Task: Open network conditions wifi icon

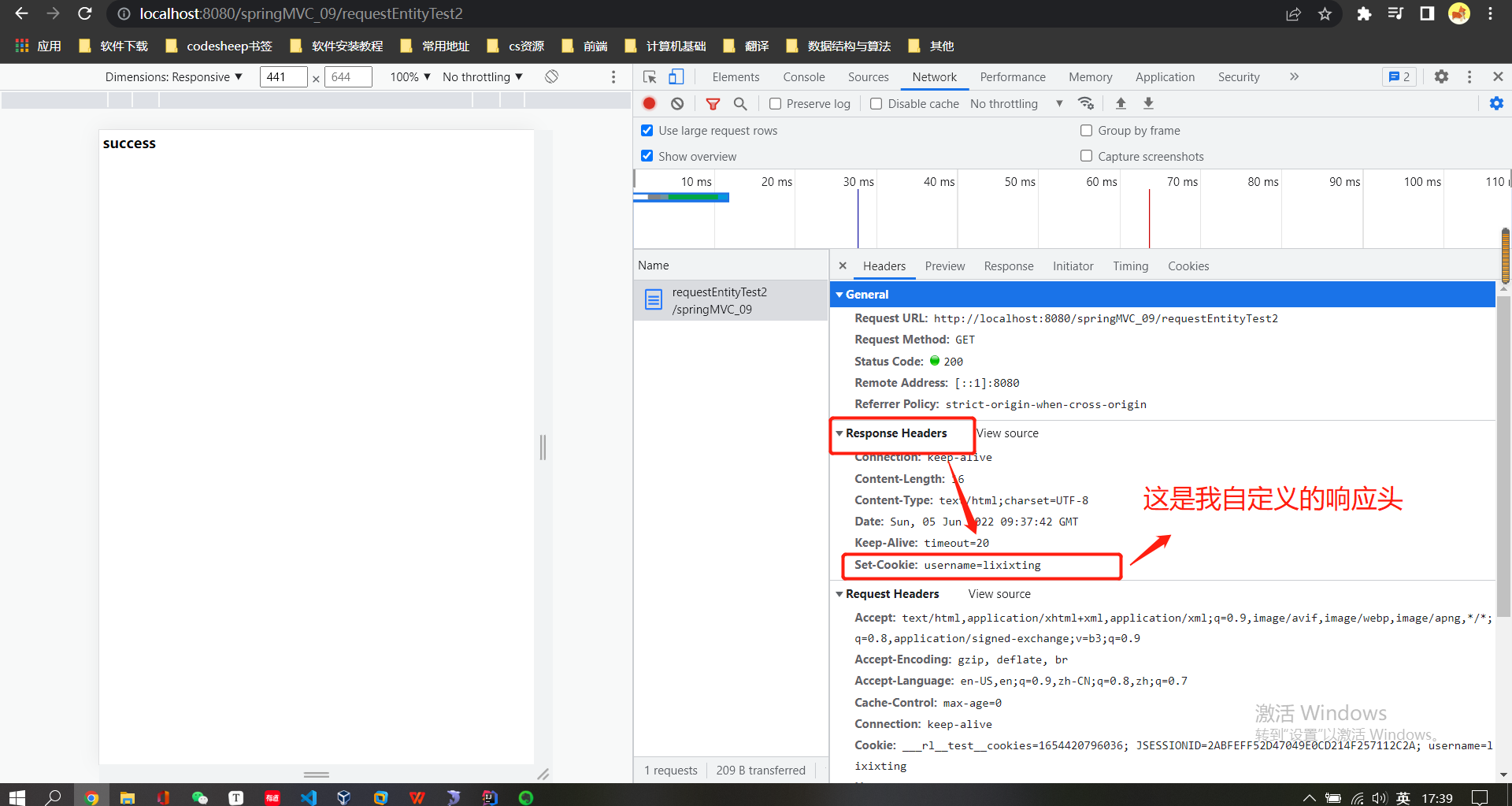Action: coord(1086,103)
